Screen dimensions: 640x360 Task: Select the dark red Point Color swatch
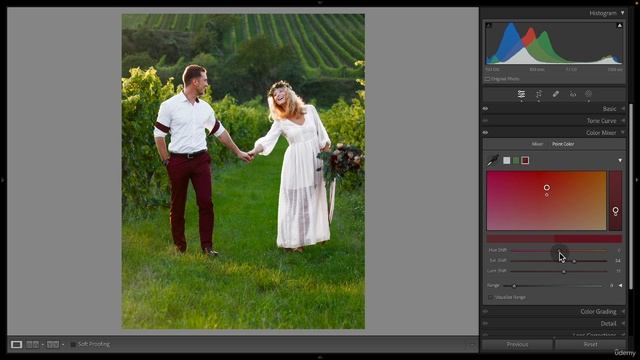pos(525,160)
